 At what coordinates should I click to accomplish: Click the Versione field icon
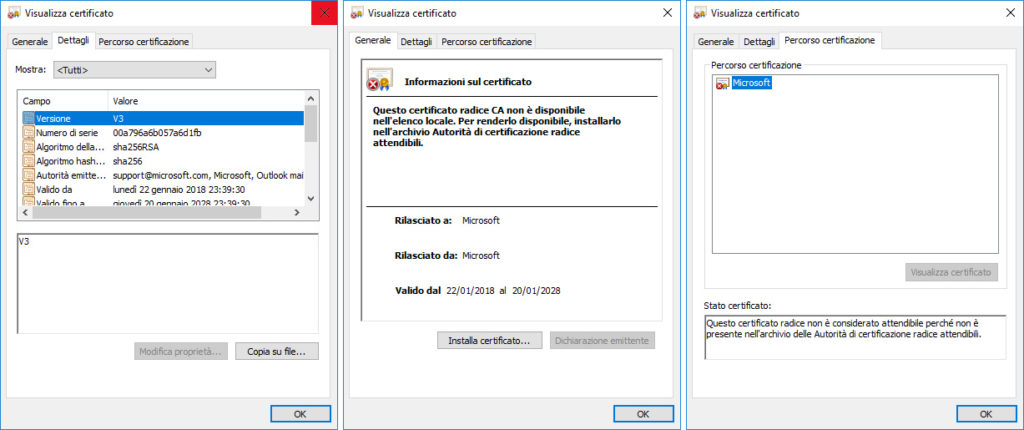click(x=28, y=118)
